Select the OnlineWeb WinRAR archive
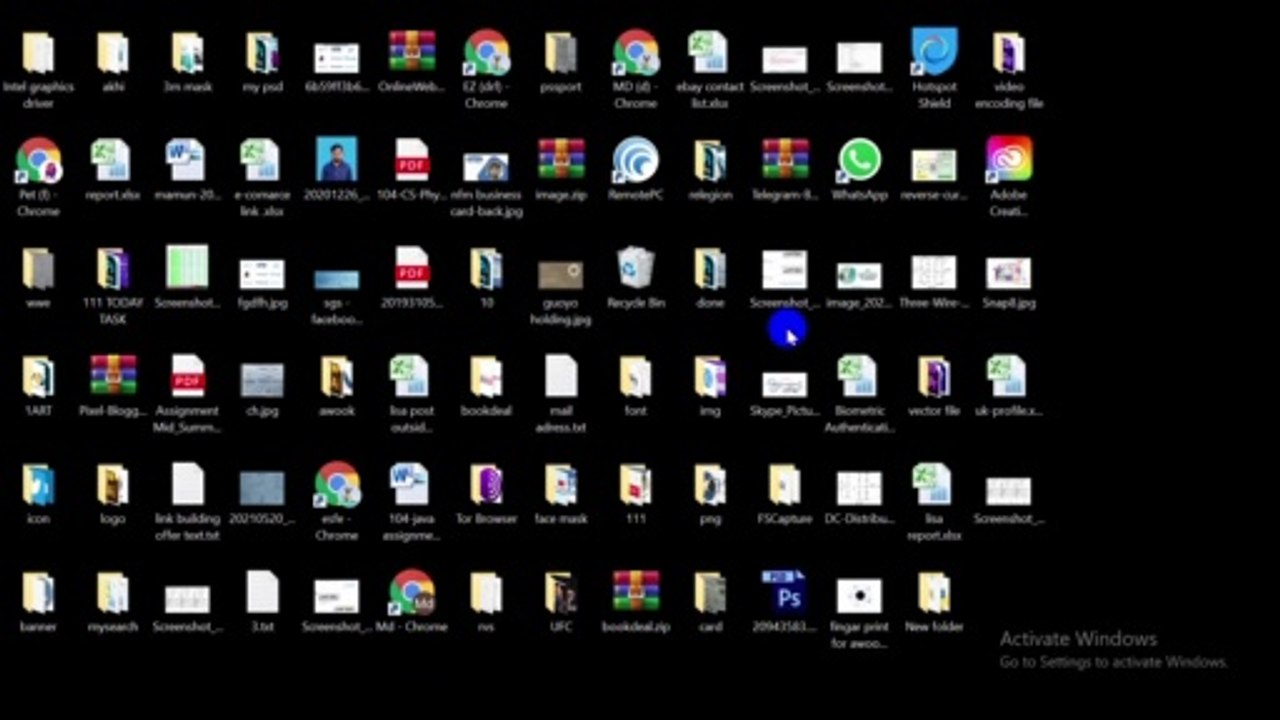This screenshot has height=720, width=1280. point(412,53)
